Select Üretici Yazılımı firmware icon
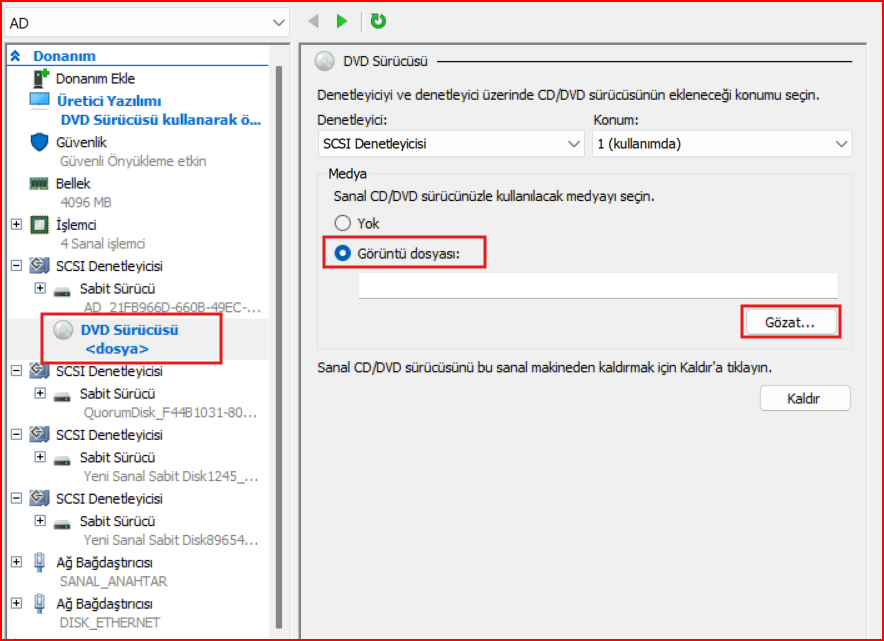 click(x=39, y=101)
